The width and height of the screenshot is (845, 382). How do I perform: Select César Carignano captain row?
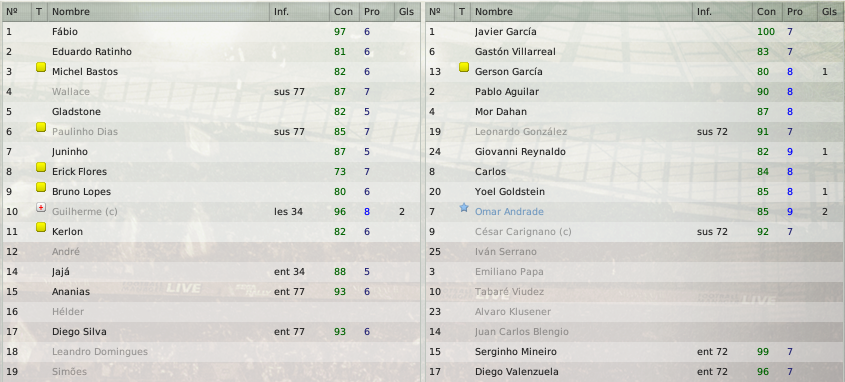pyautogui.click(x=635, y=232)
